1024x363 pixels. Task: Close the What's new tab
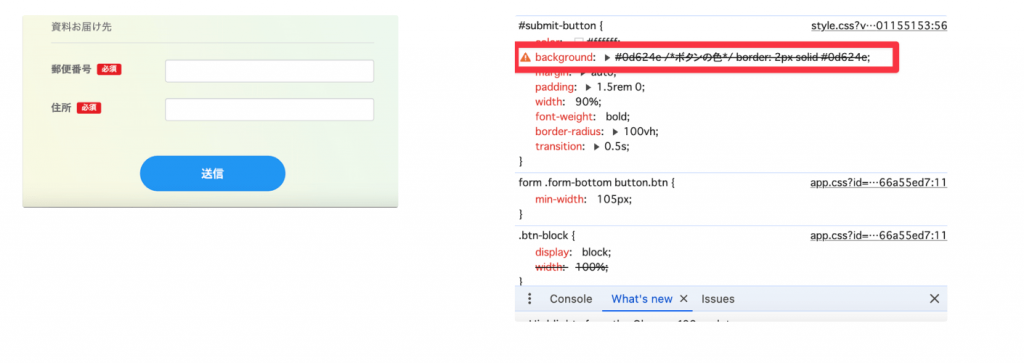(684, 299)
